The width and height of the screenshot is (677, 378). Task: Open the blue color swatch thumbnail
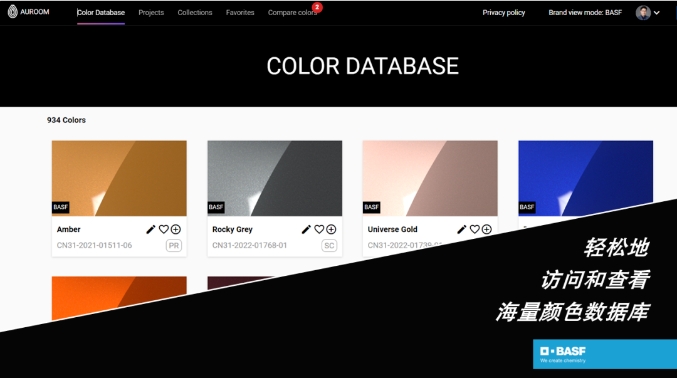pos(585,177)
